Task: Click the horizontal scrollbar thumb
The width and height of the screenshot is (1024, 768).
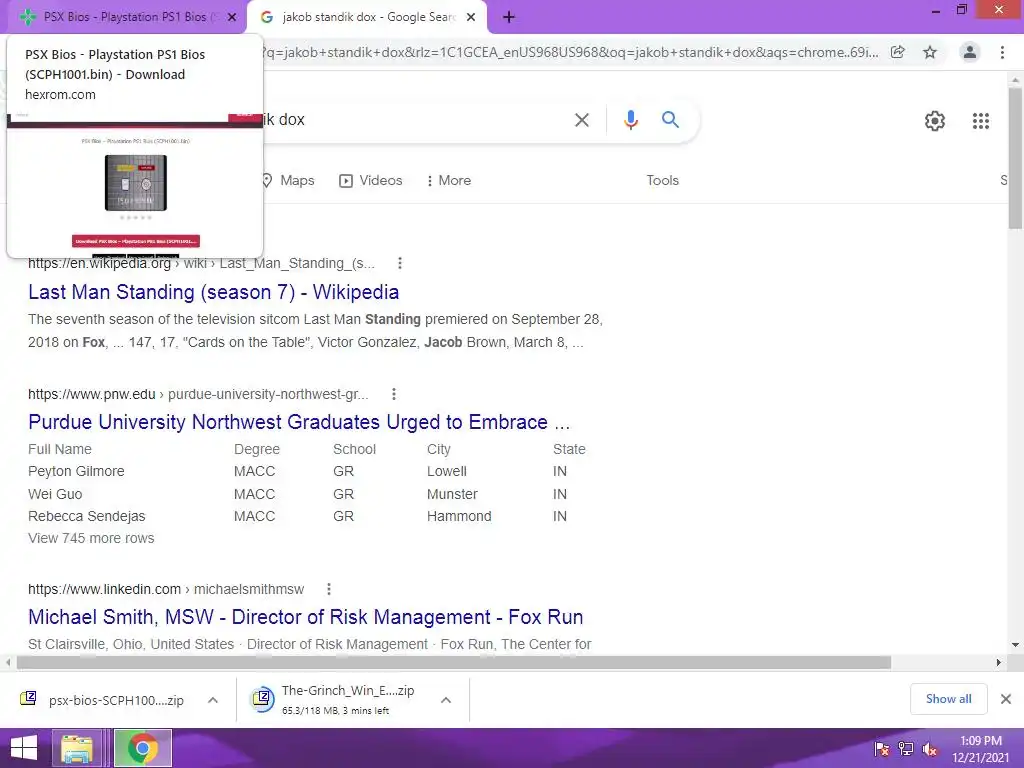Action: click(x=454, y=662)
